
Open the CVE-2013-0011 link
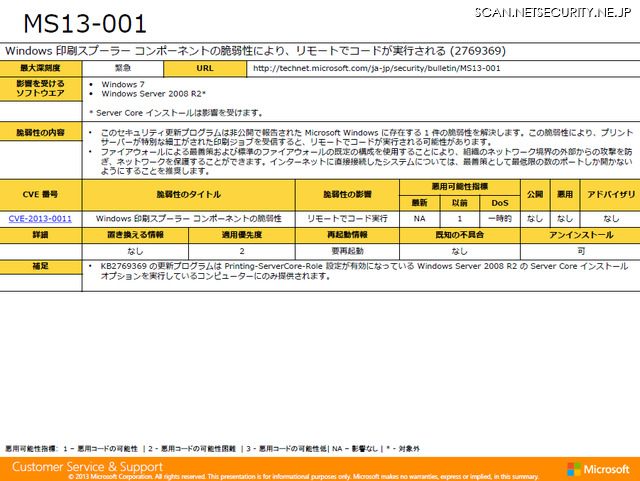pos(40,219)
